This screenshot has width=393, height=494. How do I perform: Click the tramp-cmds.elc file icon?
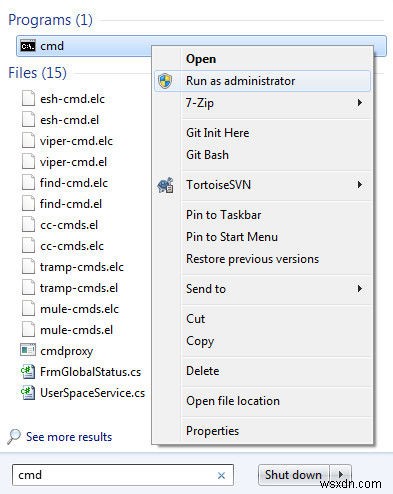tap(28, 267)
